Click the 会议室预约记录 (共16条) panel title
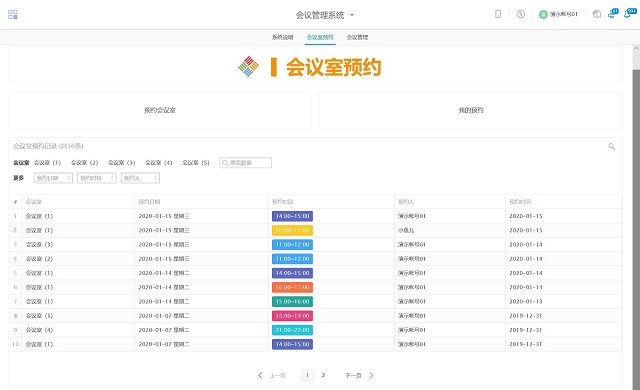Viewport: 640px width, 390px height. click(48, 146)
